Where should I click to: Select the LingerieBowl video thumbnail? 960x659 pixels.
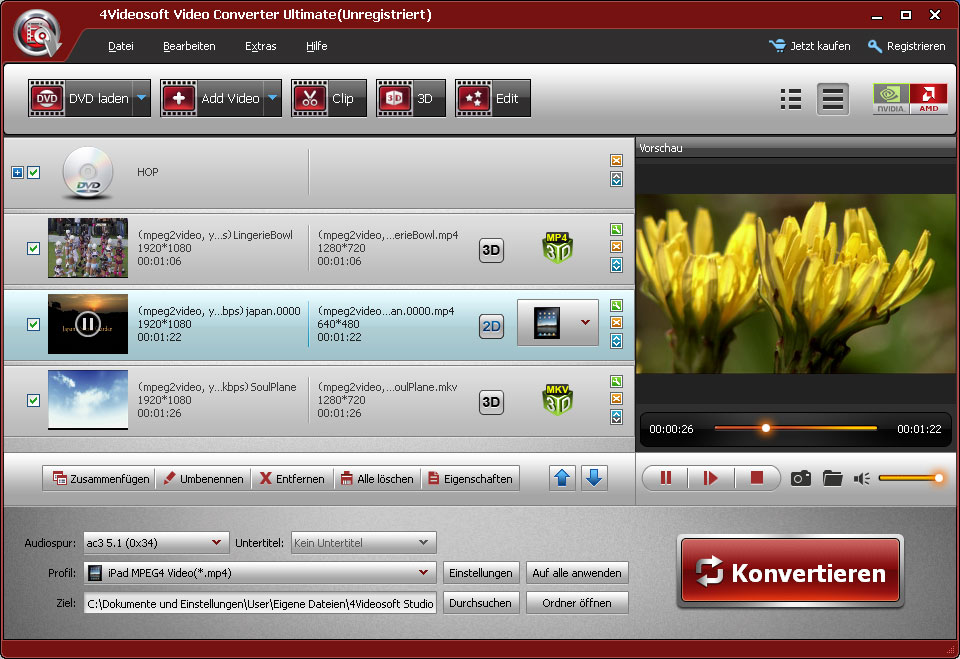88,247
